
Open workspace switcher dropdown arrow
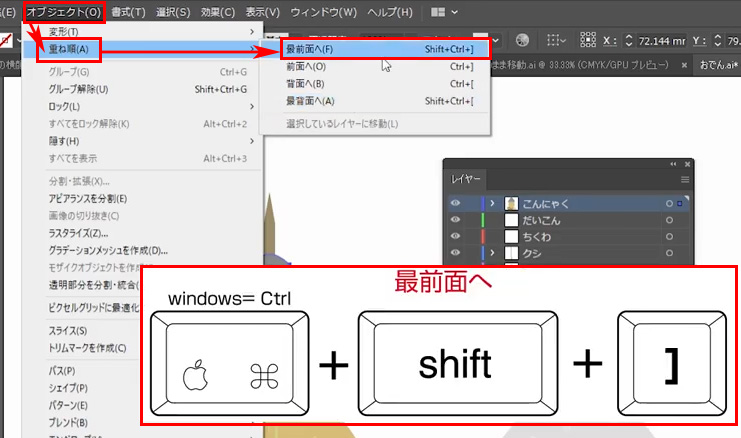455,12
